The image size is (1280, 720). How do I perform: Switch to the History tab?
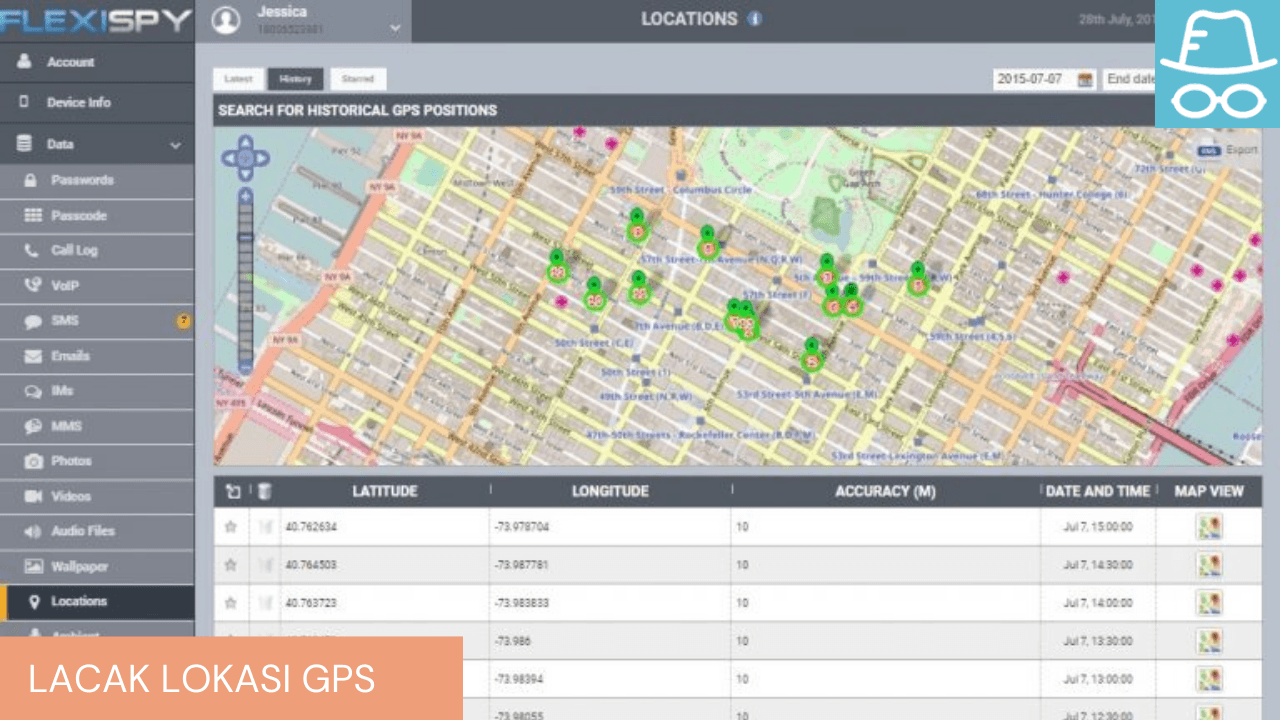click(295, 79)
